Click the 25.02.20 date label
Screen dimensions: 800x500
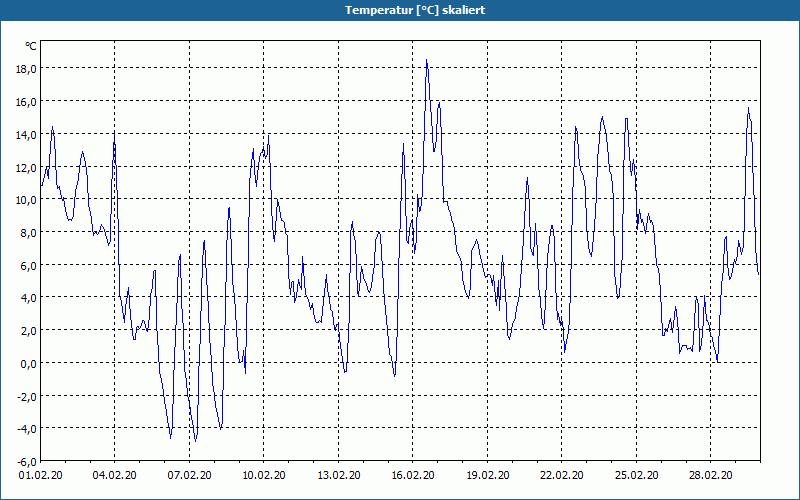click(636, 476)
